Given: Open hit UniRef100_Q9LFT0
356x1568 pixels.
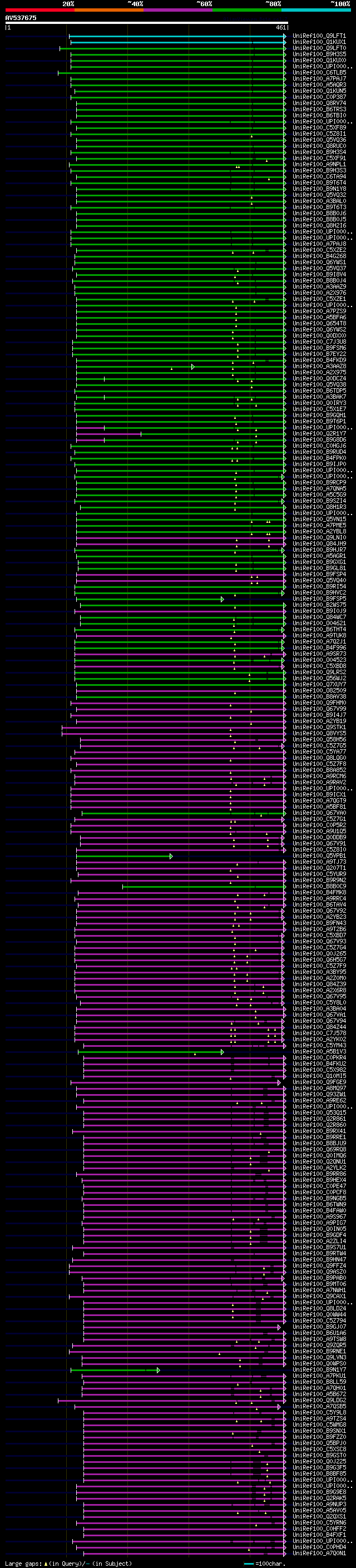Looking at the screenshot, I should [319, 48].
